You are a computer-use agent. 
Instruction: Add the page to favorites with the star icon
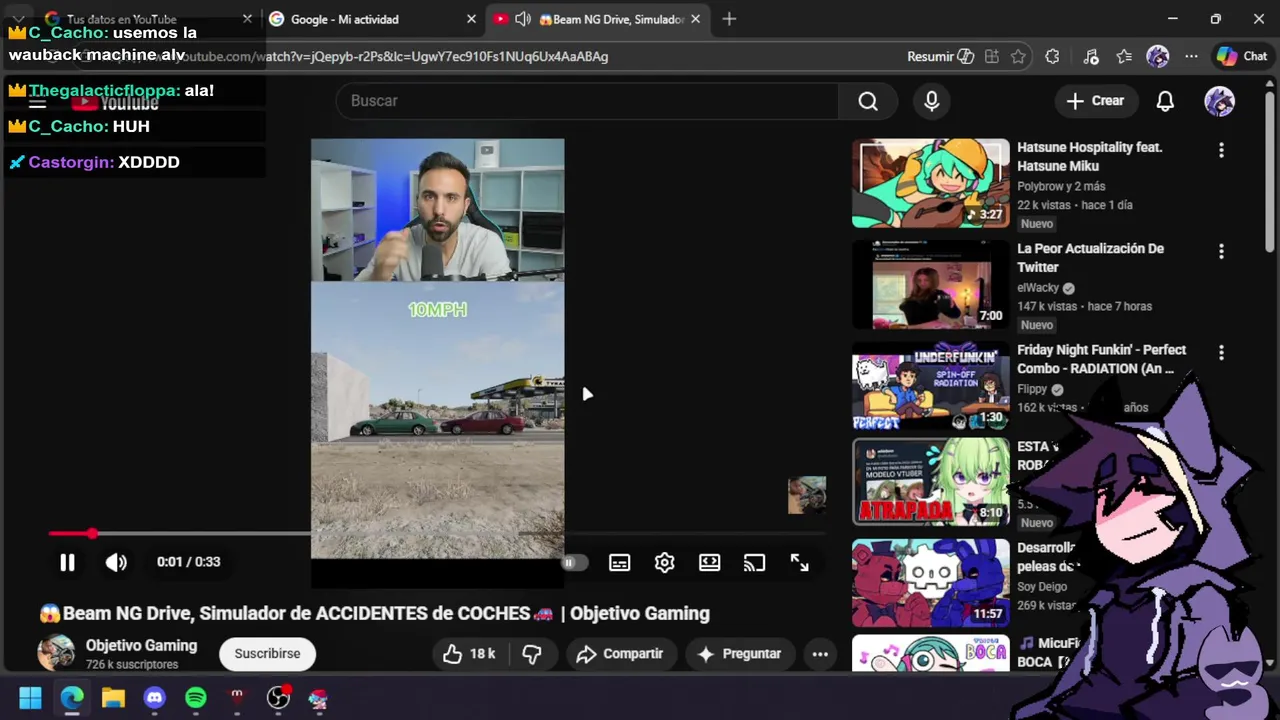tap(1018, 57)
